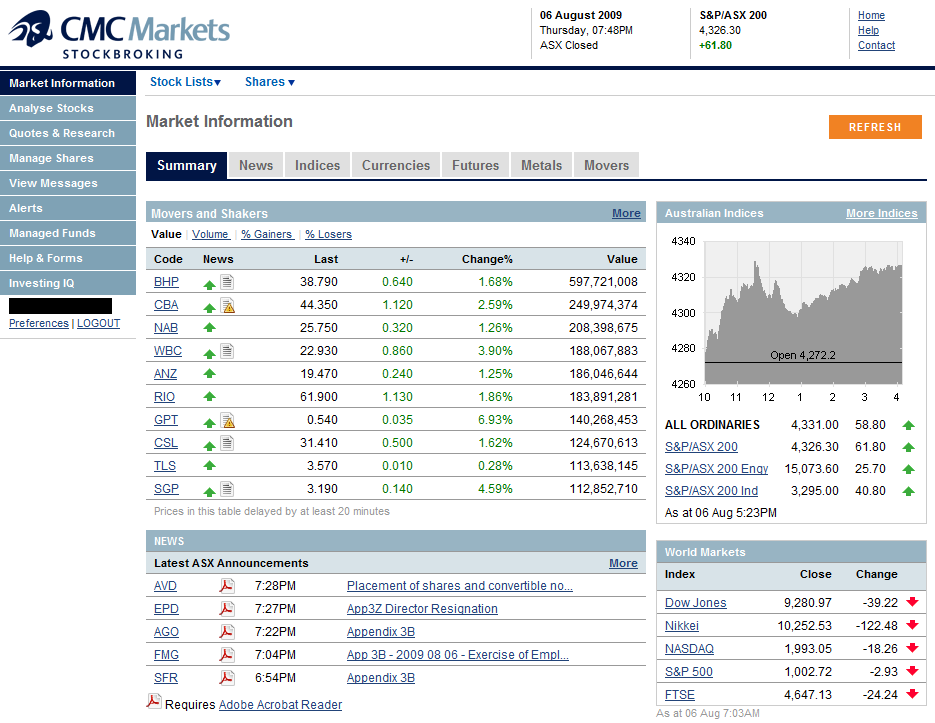Open the Help link at top
Viewport: 935px width, 723px height.
tap(868, 30)
